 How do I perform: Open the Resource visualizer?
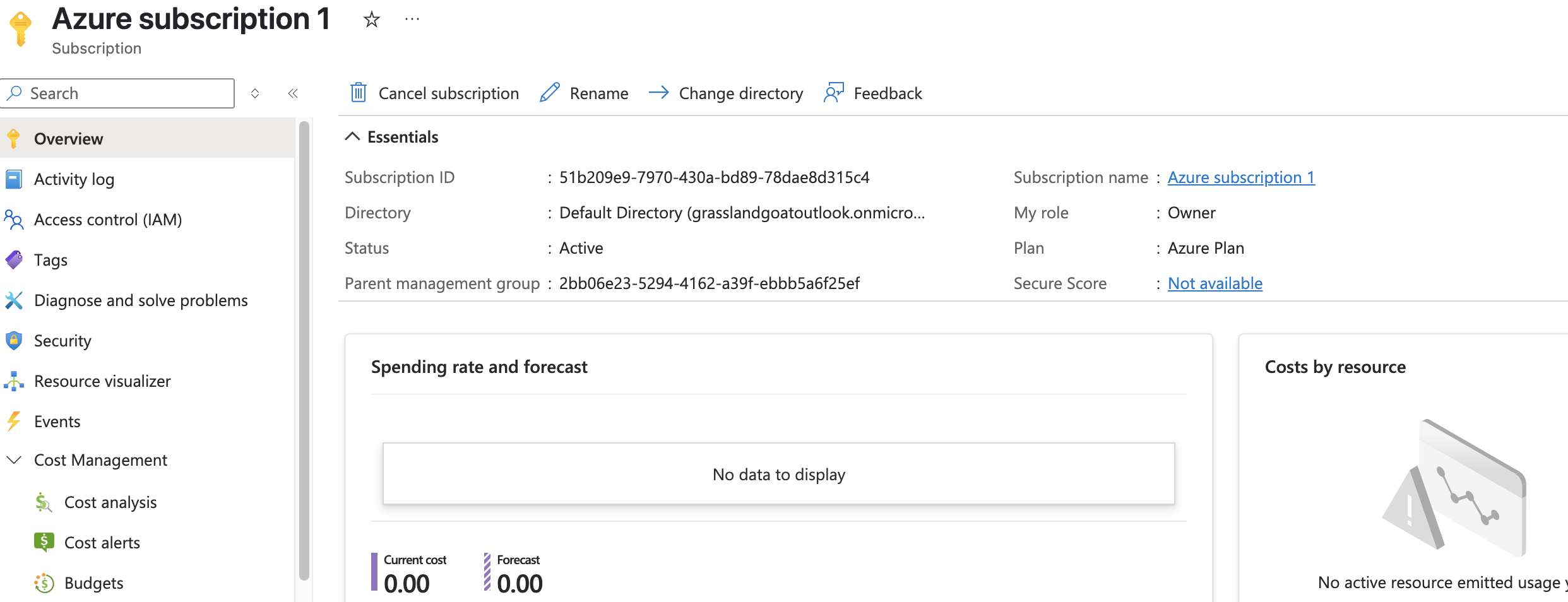click(x=102, y=381)
